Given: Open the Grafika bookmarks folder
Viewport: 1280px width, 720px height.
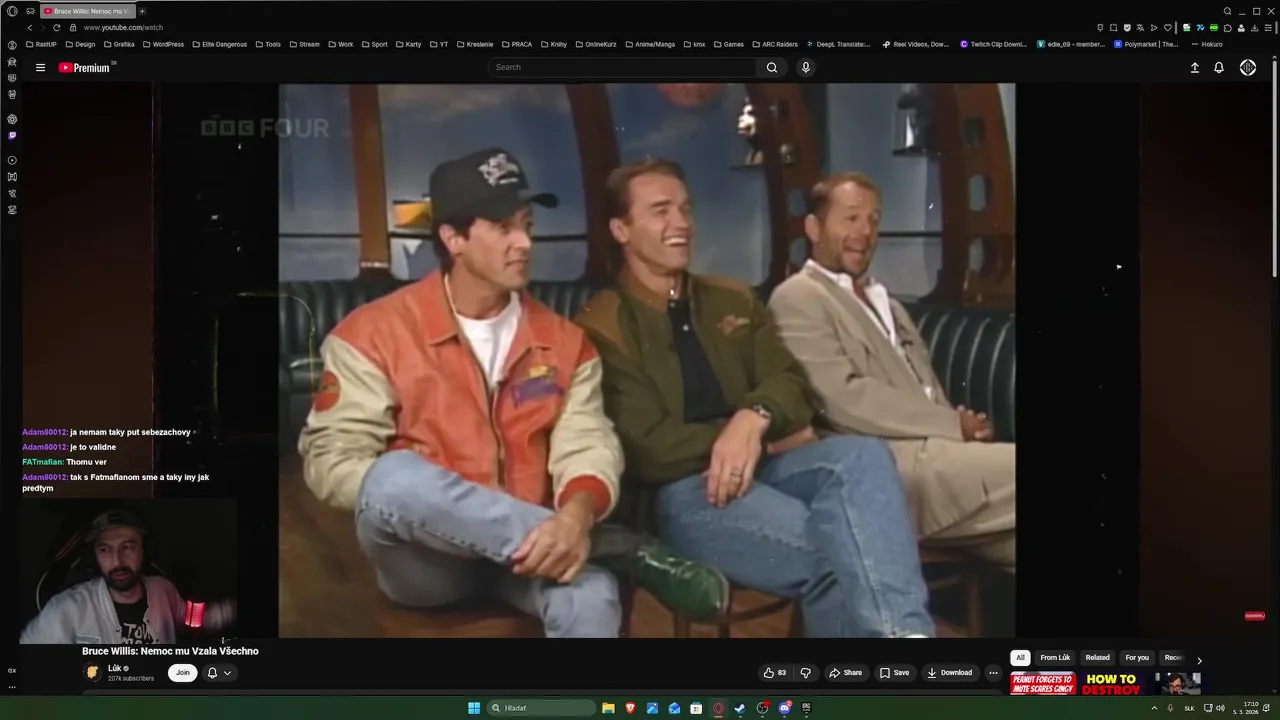Looking at the screenshot, I should (x=118, y=44).
